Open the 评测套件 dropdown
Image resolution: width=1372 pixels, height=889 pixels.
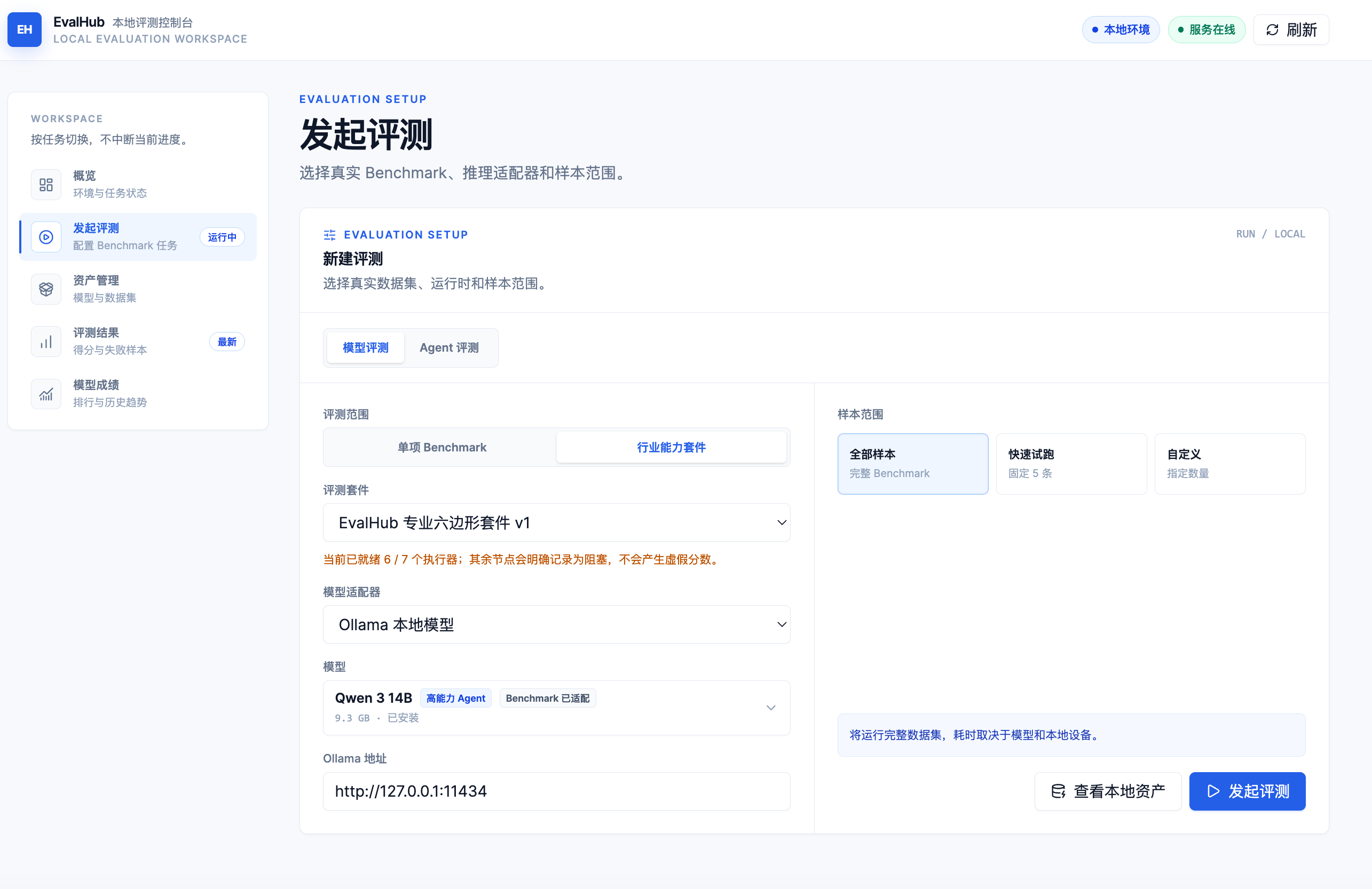[x=556, y=522]
